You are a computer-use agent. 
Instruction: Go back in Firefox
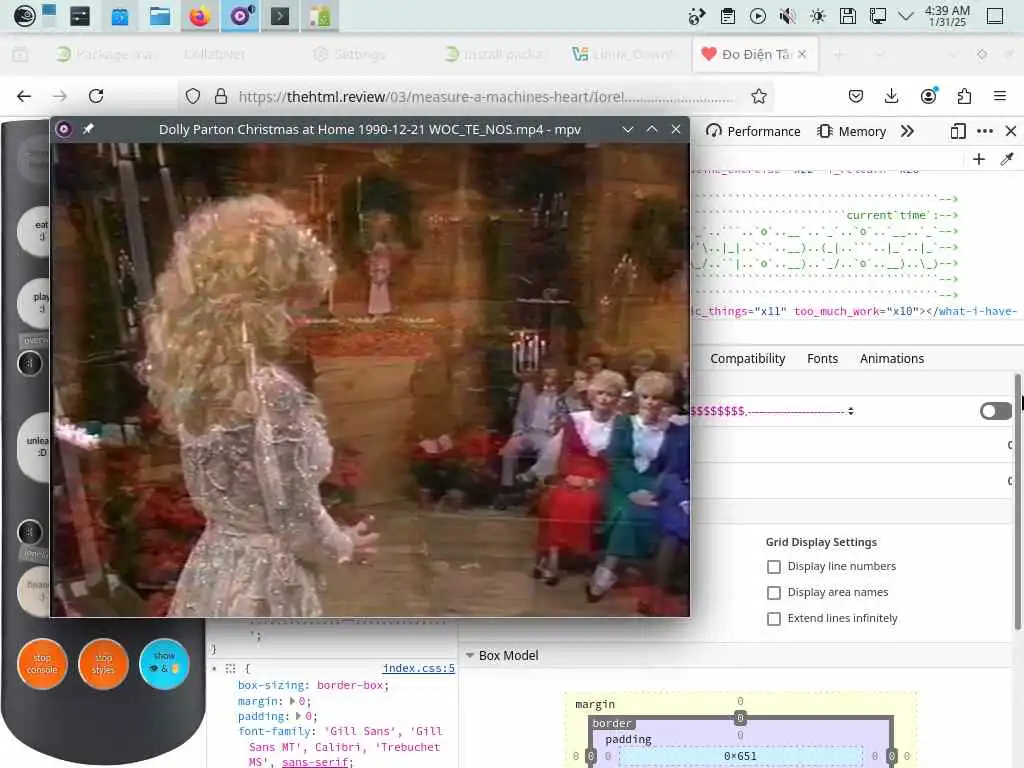click(x=24, y=96)
